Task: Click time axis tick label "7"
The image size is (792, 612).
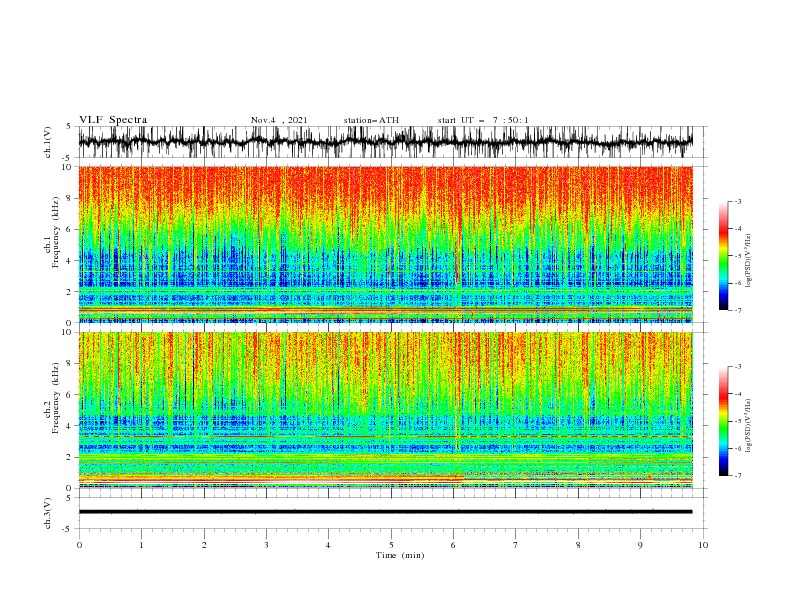Action: pyautogui.click(x=516, y=545)
